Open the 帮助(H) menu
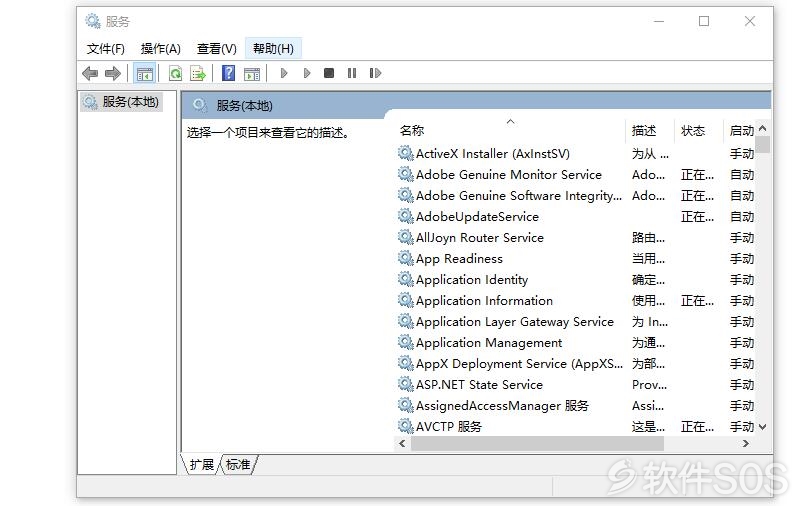The image size is (802, 506). 273,49
